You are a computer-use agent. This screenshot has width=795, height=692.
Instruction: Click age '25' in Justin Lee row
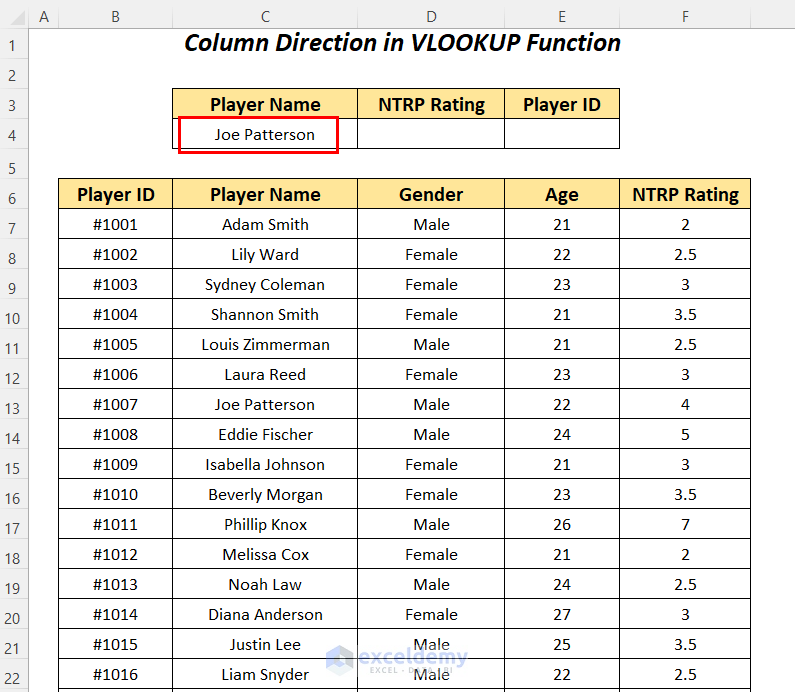(x=562, y=644)
